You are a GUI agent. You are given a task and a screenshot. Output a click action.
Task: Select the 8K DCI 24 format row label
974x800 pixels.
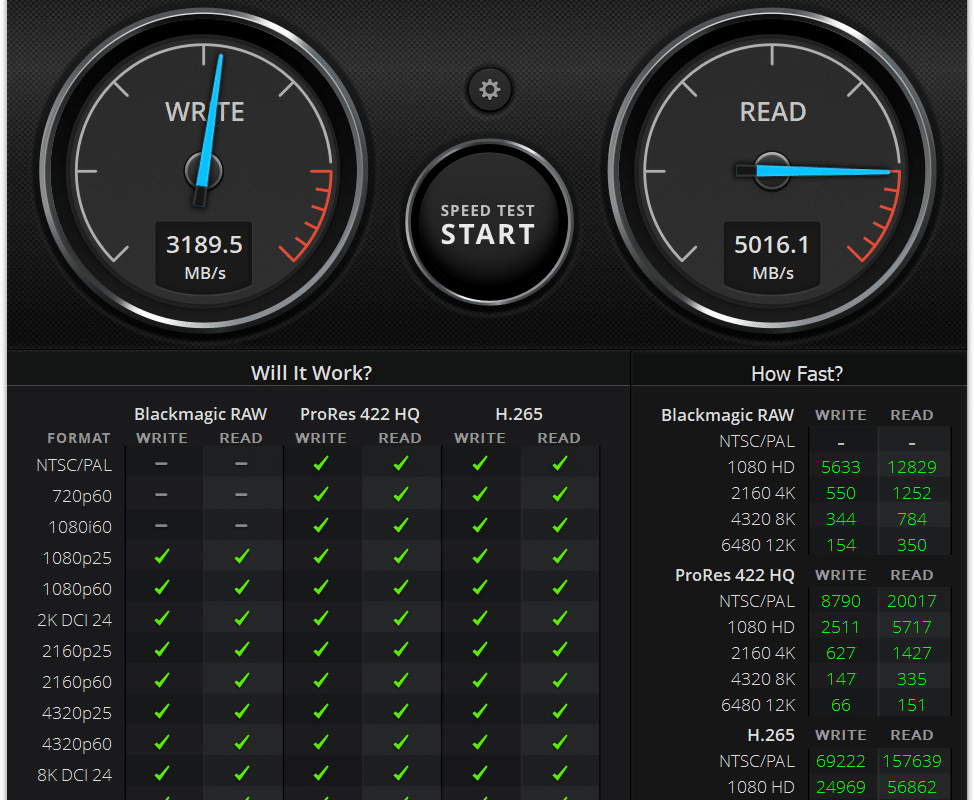pos(75,775)
